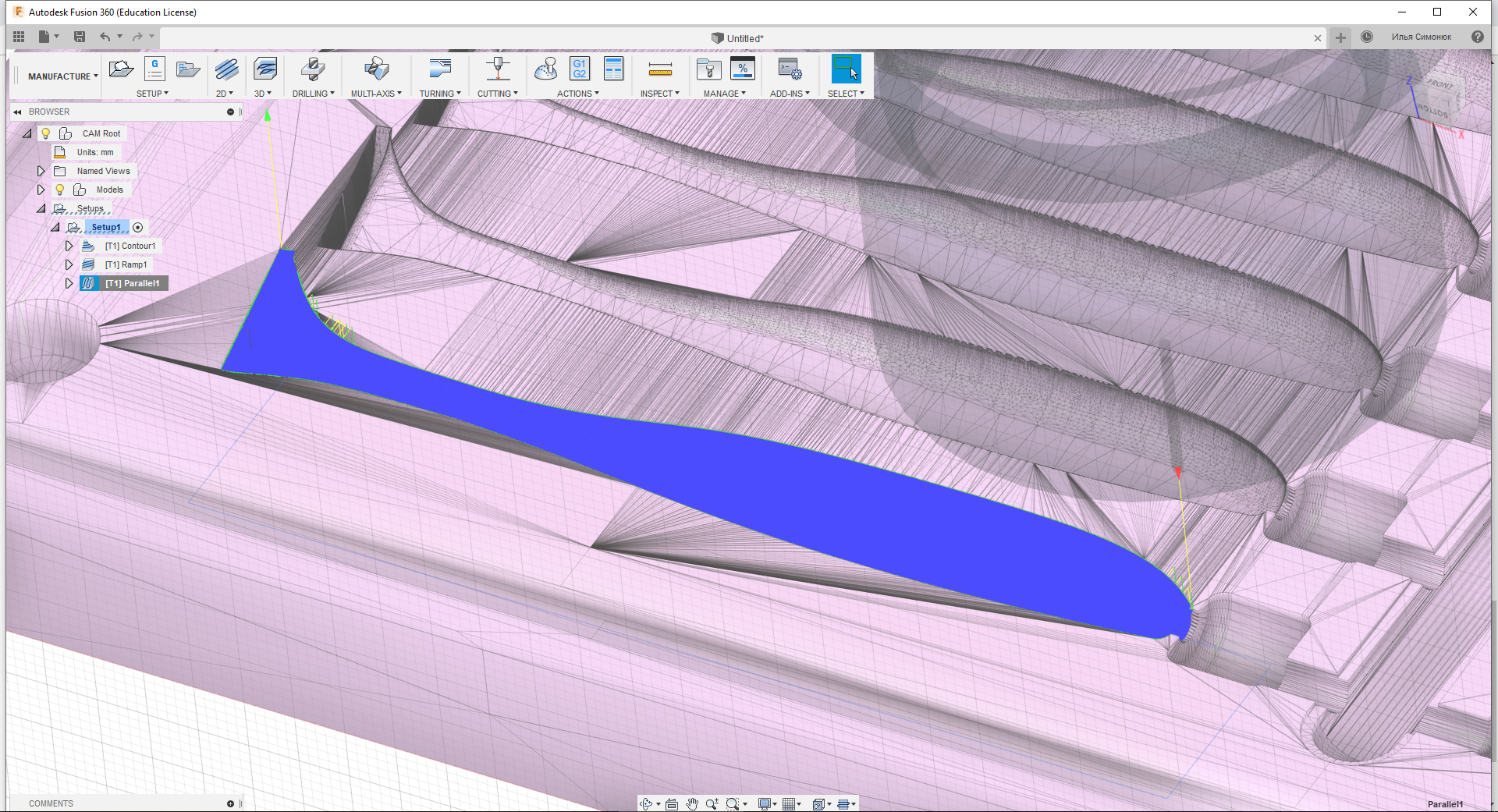Open the INSPECT menu
1498x812 pixels.
click(x=660, y=94)
